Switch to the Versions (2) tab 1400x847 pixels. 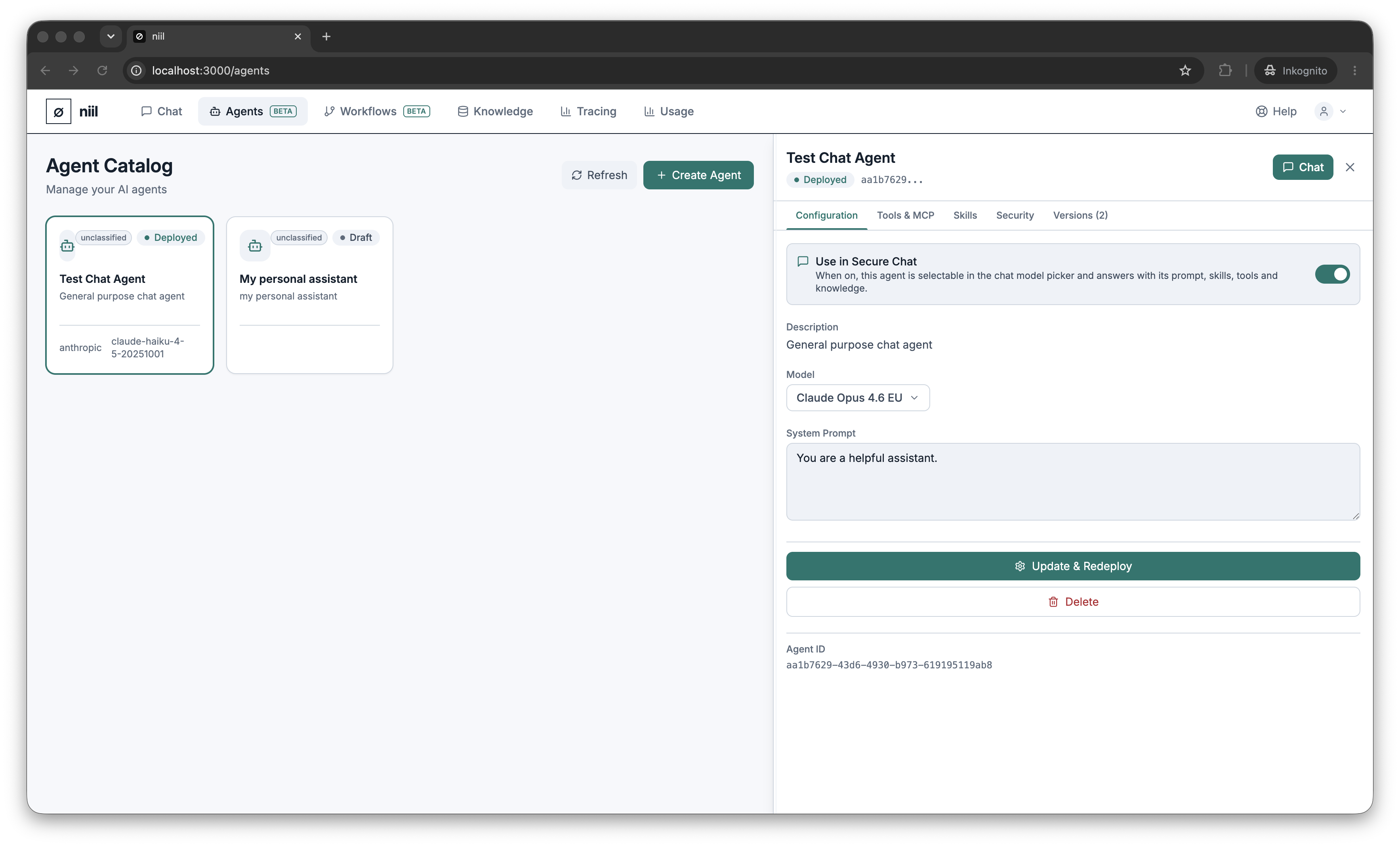(x=1080, y=215)
